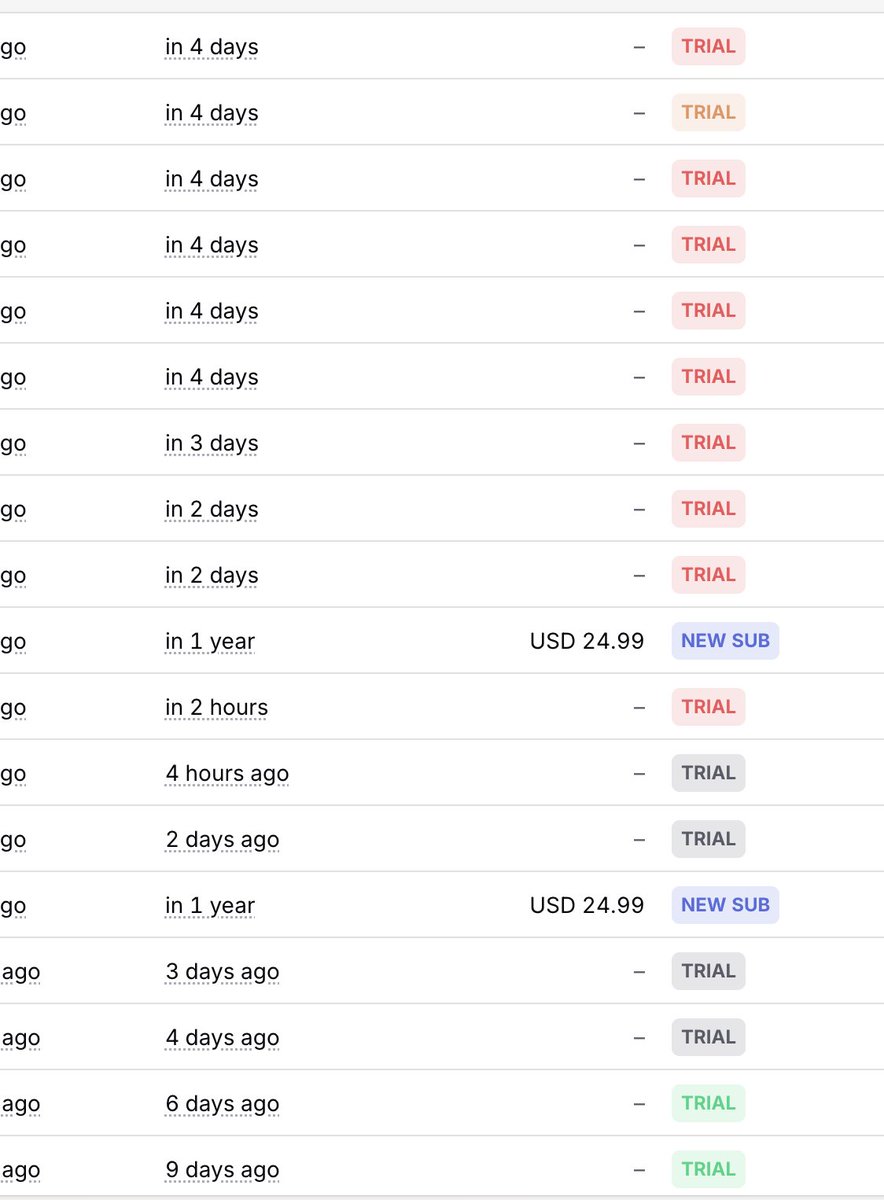
Task: Click the "3 days ago" timestamp
Action: (x=222, y=971)
